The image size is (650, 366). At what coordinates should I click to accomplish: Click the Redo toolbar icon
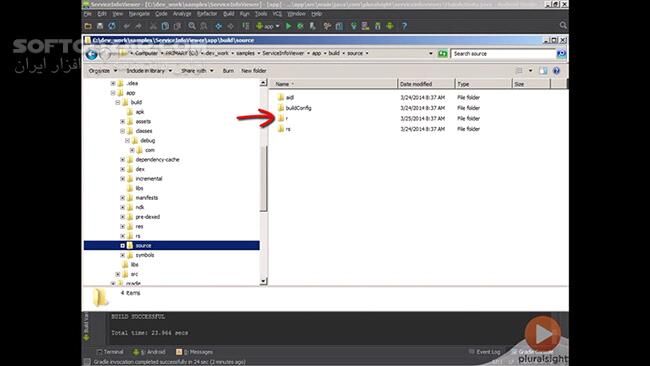click(138, 26)
